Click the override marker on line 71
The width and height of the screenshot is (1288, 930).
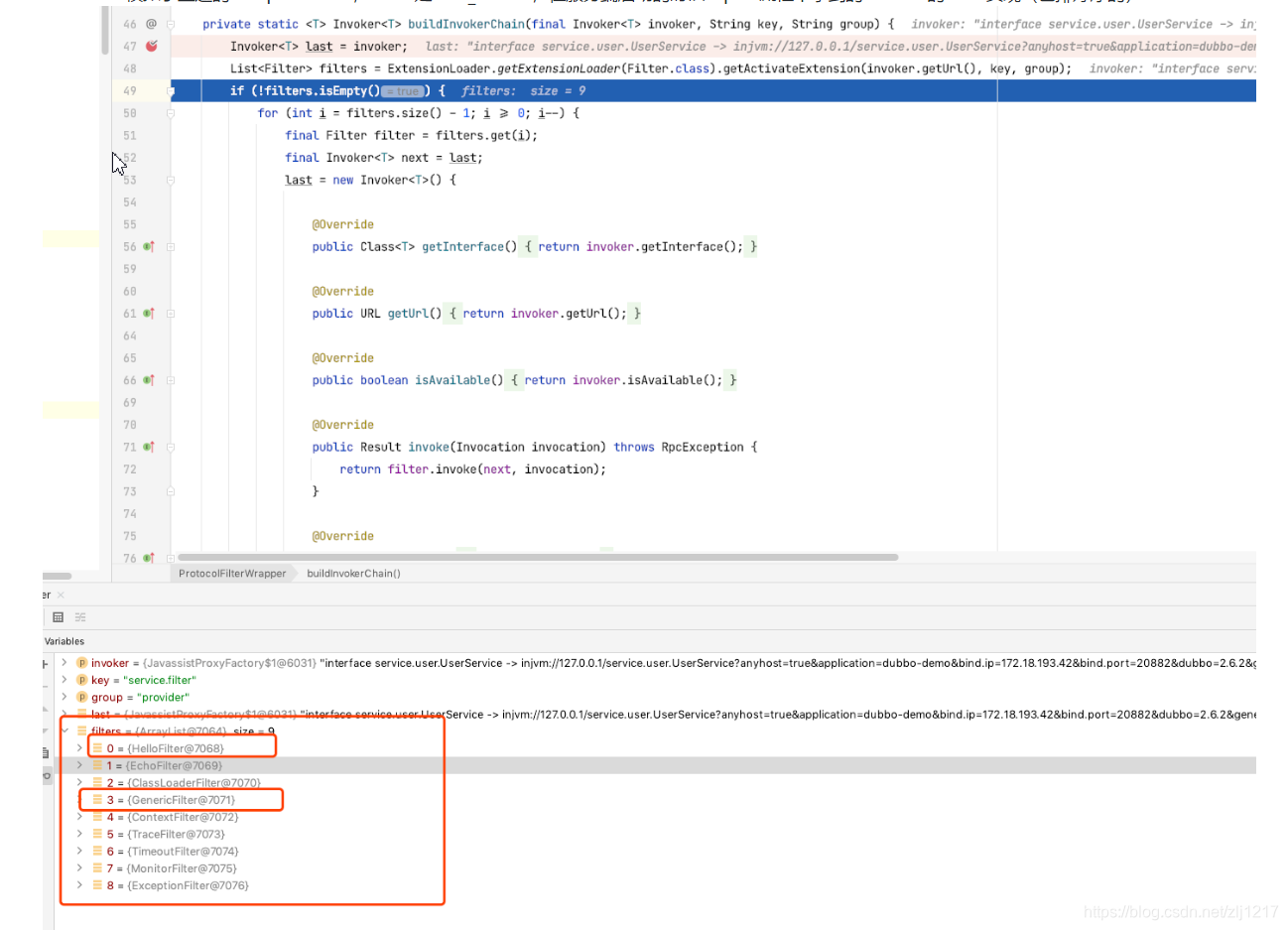[149, 447]
